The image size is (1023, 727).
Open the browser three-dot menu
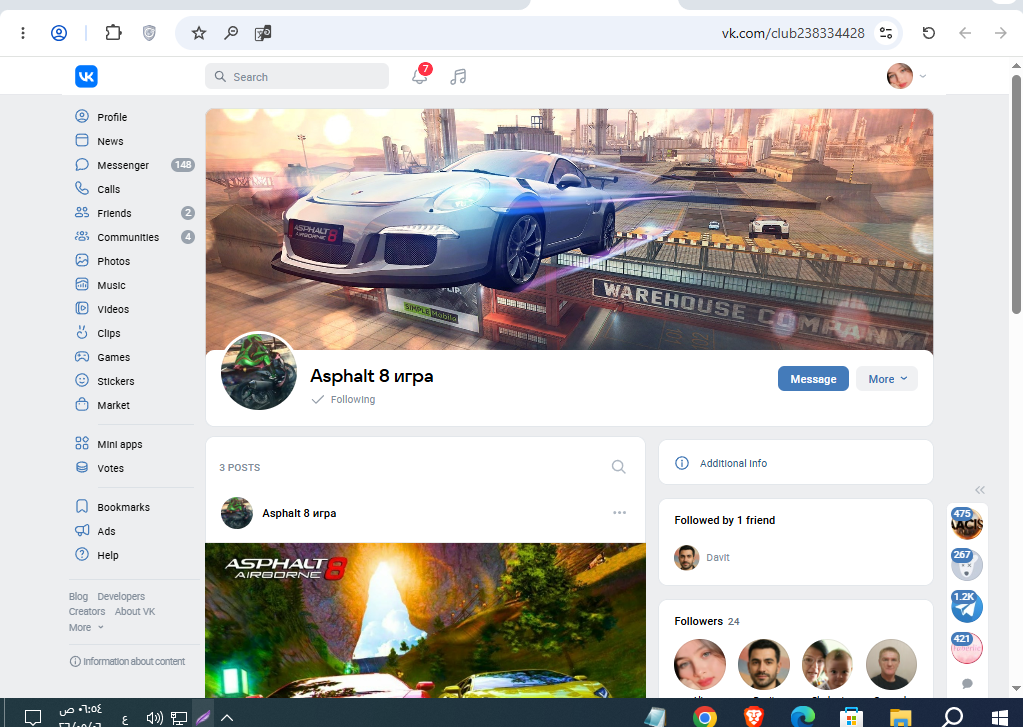pyautogui.click(x=23, y=33)
